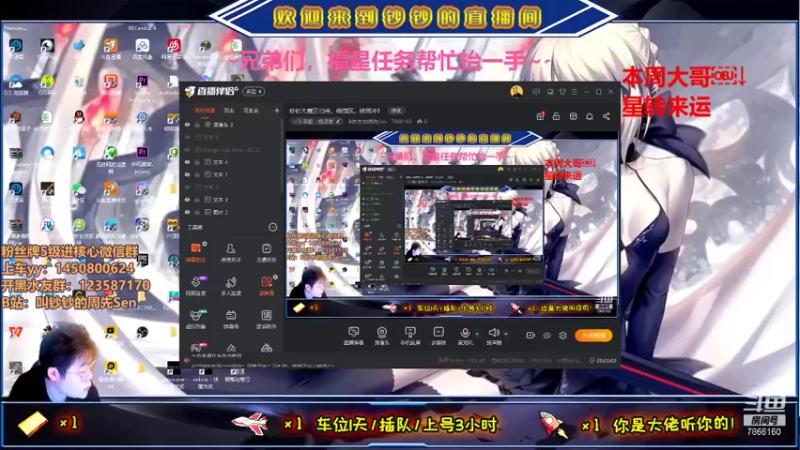The image size is (800, 450).
Task: Show the Bongo Cat Mver layer
Action: coord(187,150)
